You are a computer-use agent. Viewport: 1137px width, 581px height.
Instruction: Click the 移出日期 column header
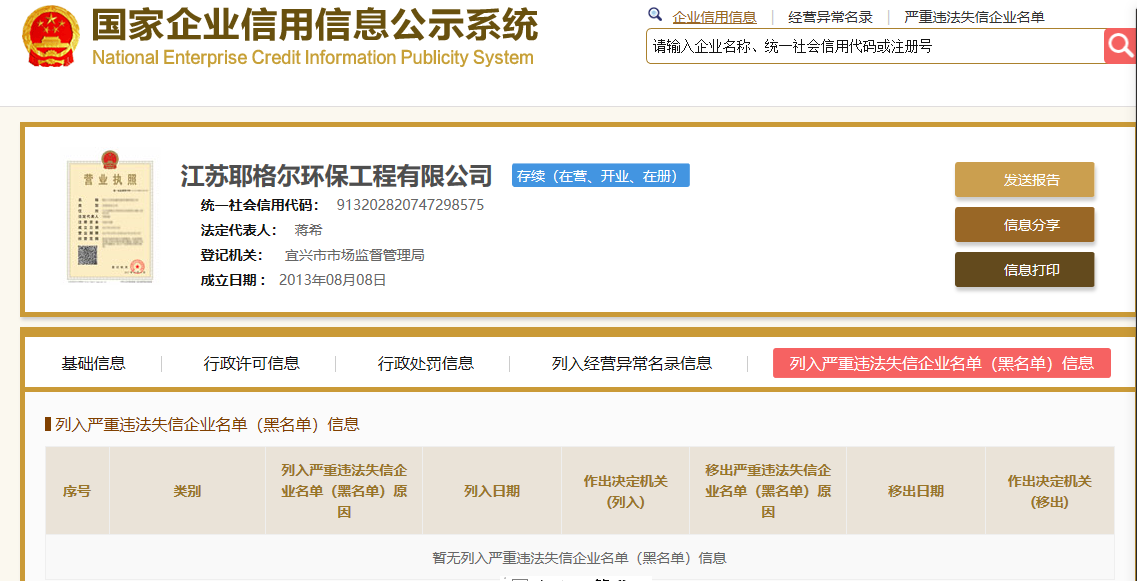coord(916,491)
